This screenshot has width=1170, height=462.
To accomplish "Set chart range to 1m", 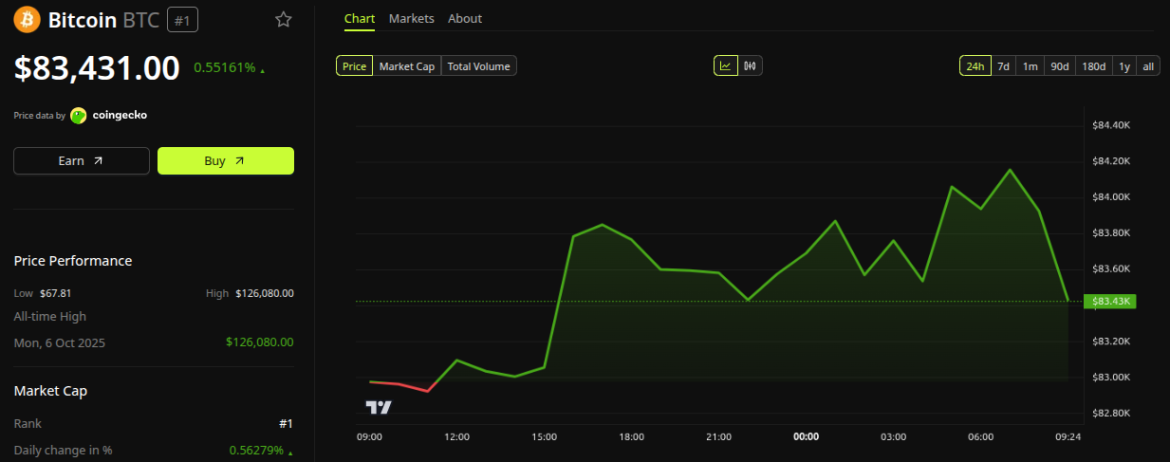I will [1030, 66].
